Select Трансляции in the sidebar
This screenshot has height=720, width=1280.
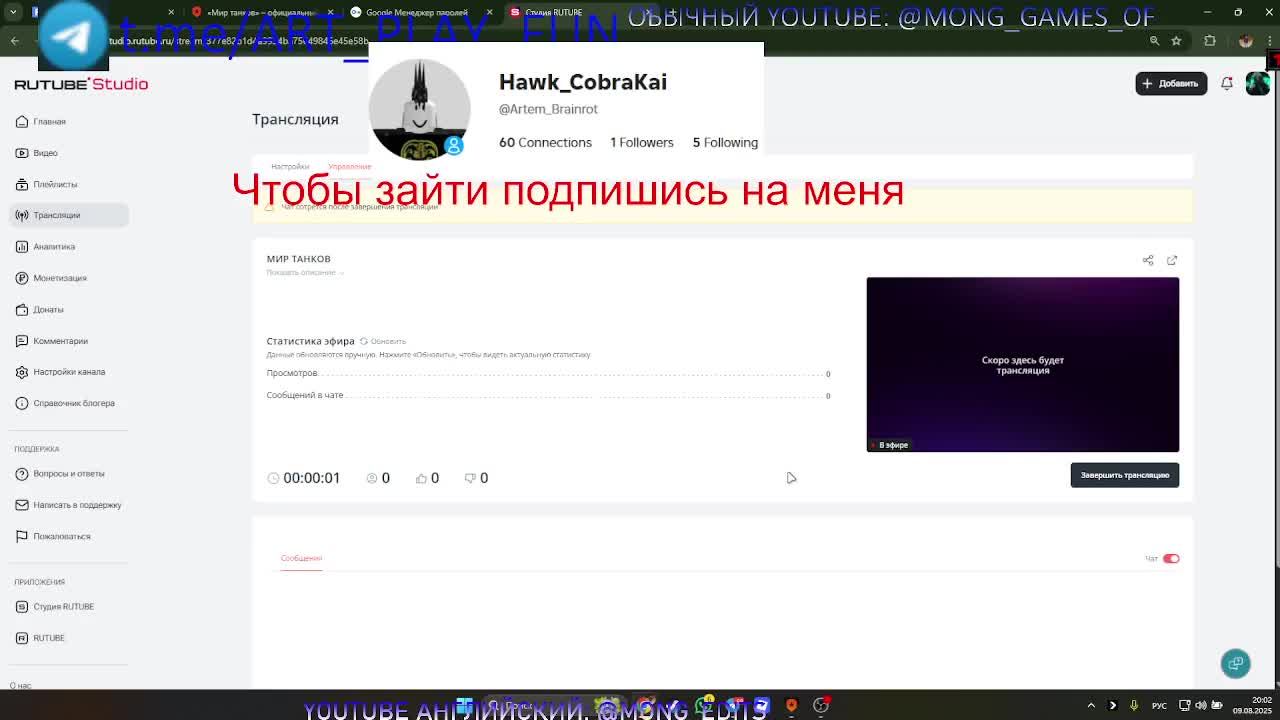click(69, 215)
